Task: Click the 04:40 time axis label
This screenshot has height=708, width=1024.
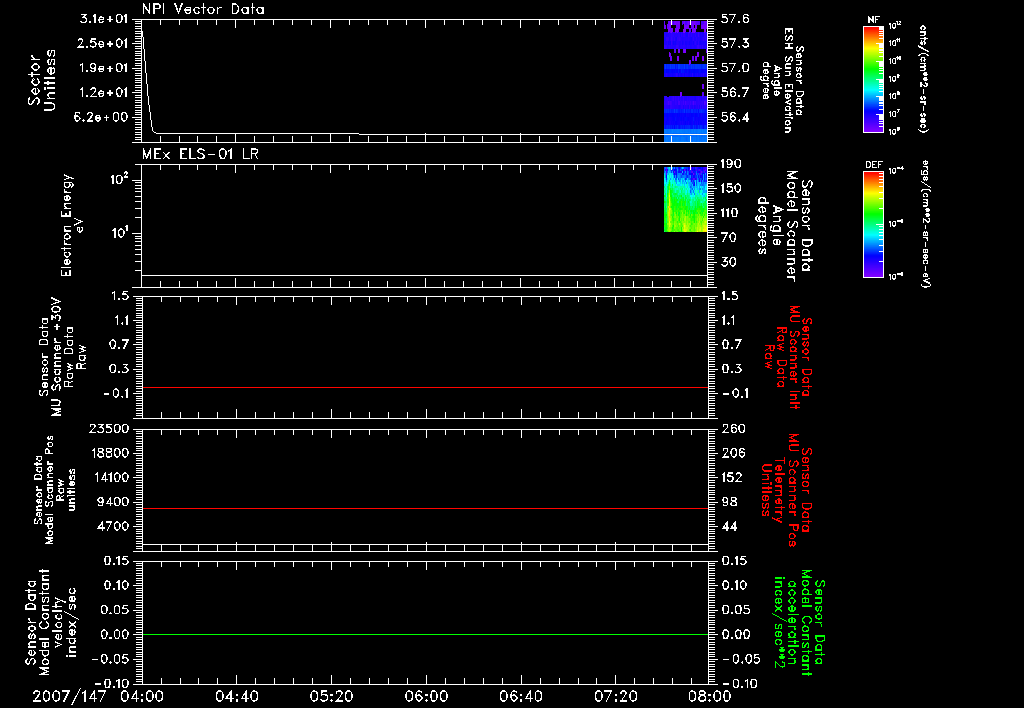Action: [x=237, y=697]
